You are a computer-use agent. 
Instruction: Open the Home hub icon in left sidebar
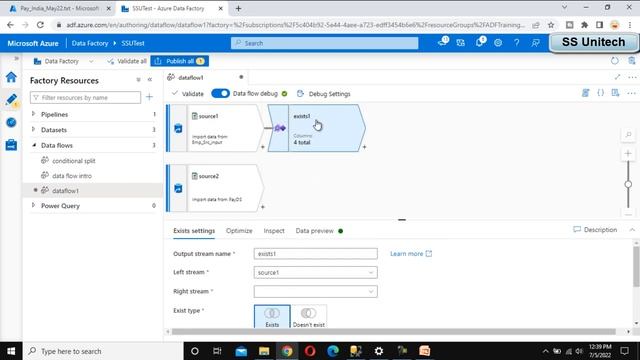coord(11,77)
